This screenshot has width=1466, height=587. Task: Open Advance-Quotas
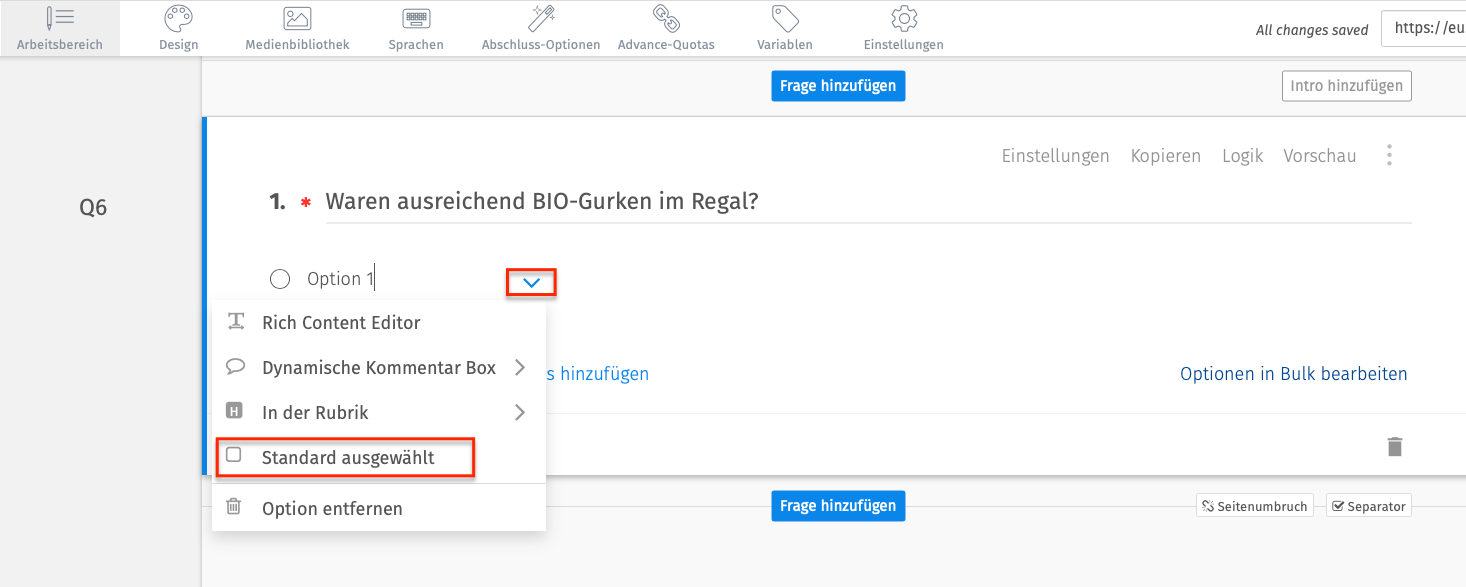665,28
